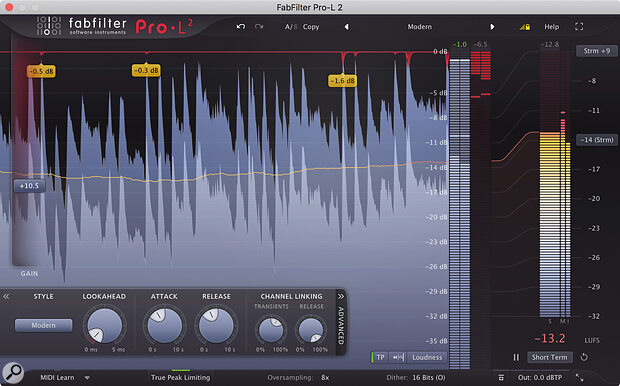620x386 pixels.
Task: Toggle the A/B comparison state
Action: tap(291, 26)
